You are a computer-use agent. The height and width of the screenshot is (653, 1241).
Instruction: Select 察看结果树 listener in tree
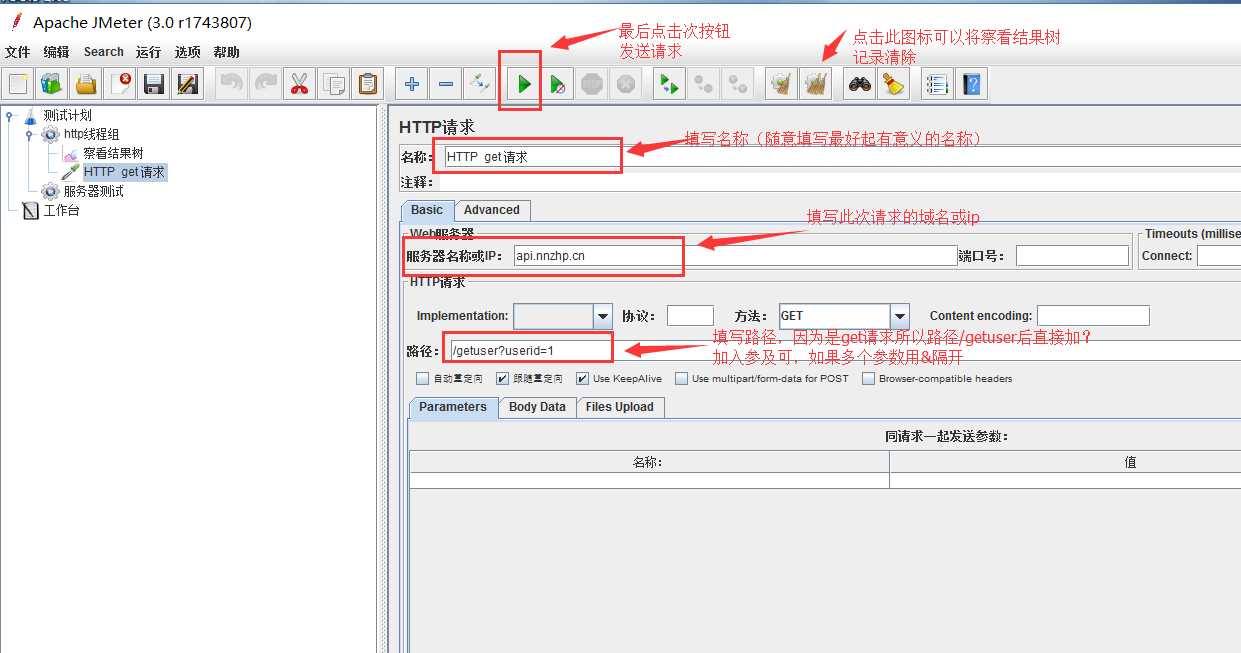(x=113, y=154)
